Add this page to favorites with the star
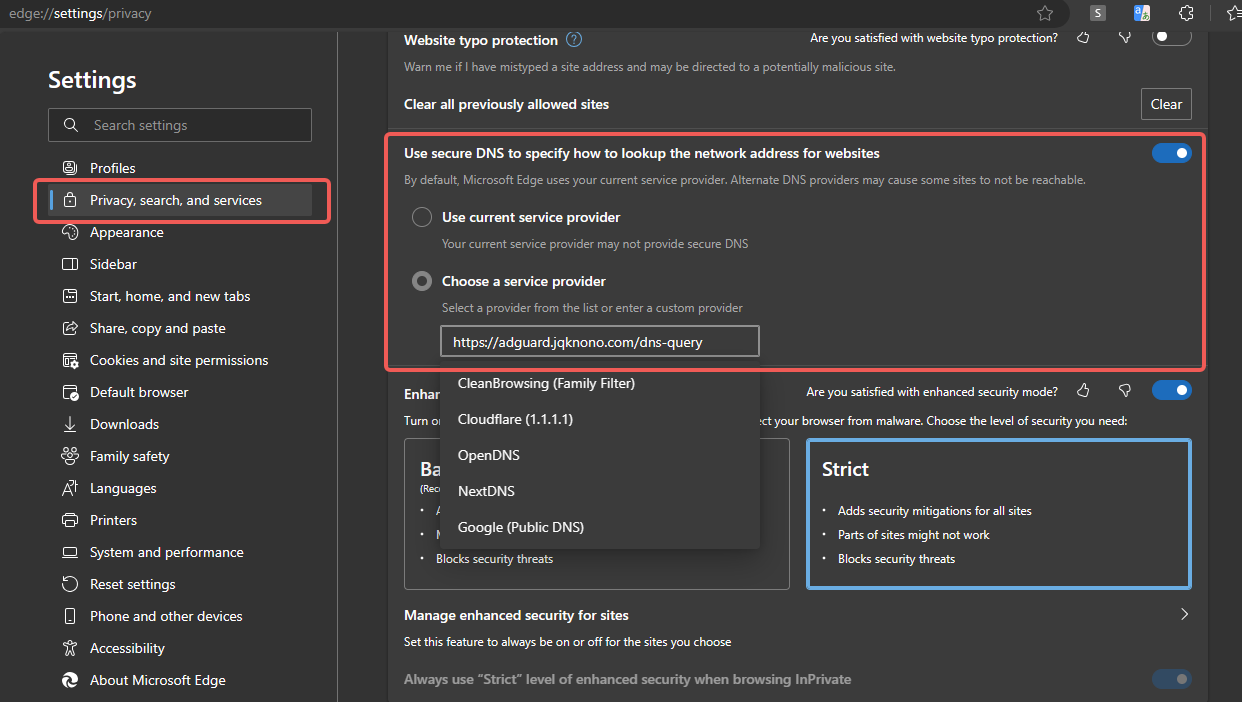The height and width of the screenshot is (702, 1242). (1045, 13)
